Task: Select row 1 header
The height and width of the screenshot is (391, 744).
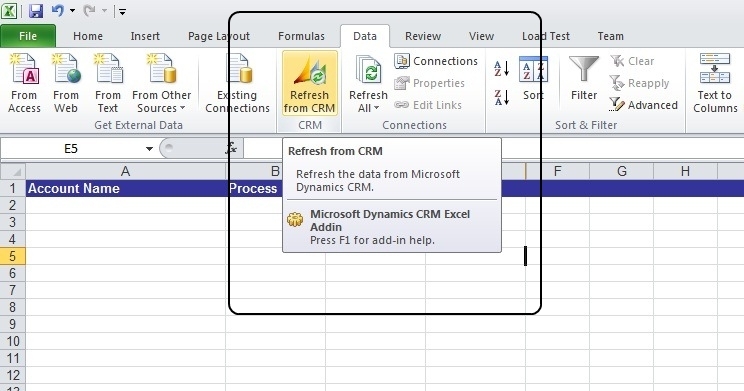Action: pos(13,188)
